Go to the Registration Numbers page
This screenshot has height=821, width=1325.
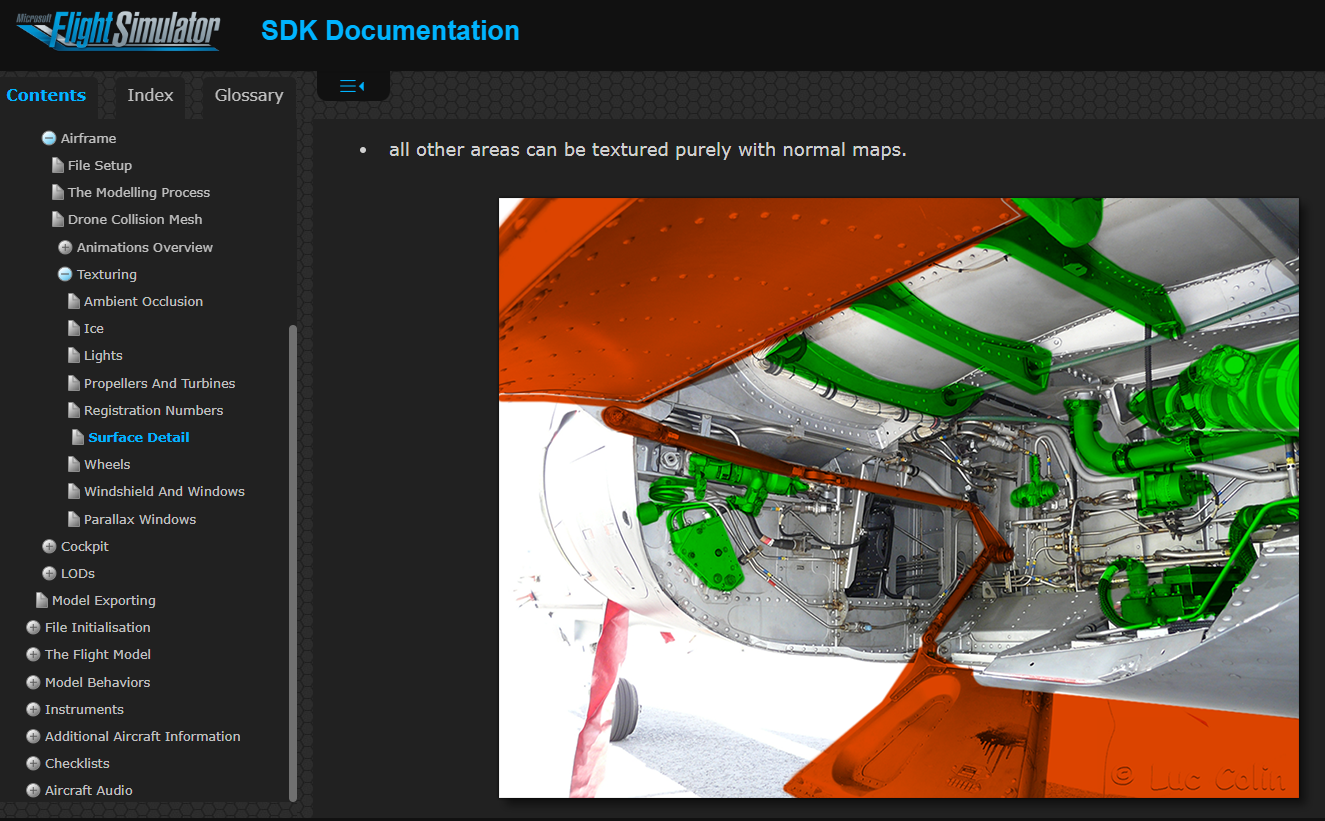click(x=153, y=410)
